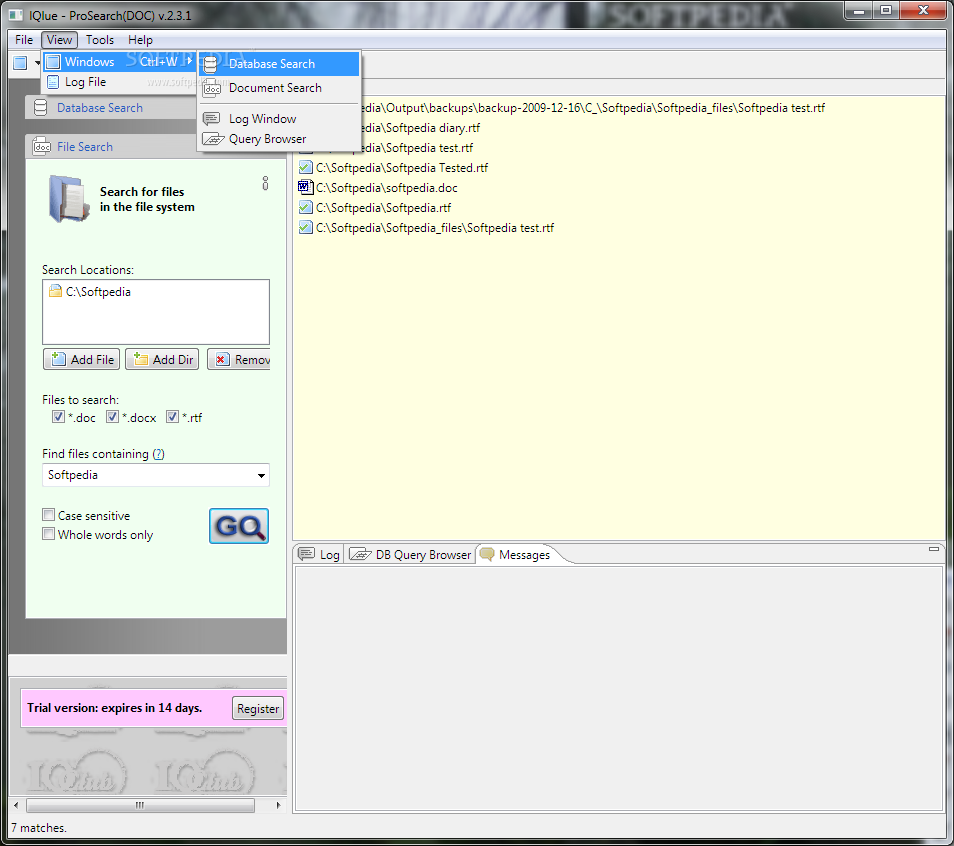Select Query Browser in the submenu
Image resolution: width=954 pixels, height=846 pixels.
(x=279, y=139)
